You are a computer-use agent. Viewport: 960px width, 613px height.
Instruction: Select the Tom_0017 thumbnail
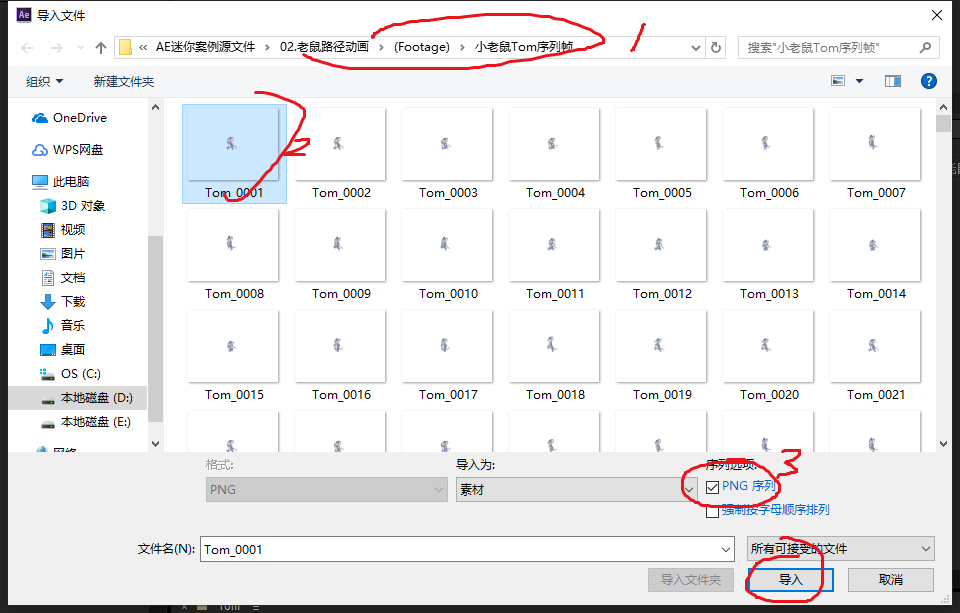tap(448, 355)
